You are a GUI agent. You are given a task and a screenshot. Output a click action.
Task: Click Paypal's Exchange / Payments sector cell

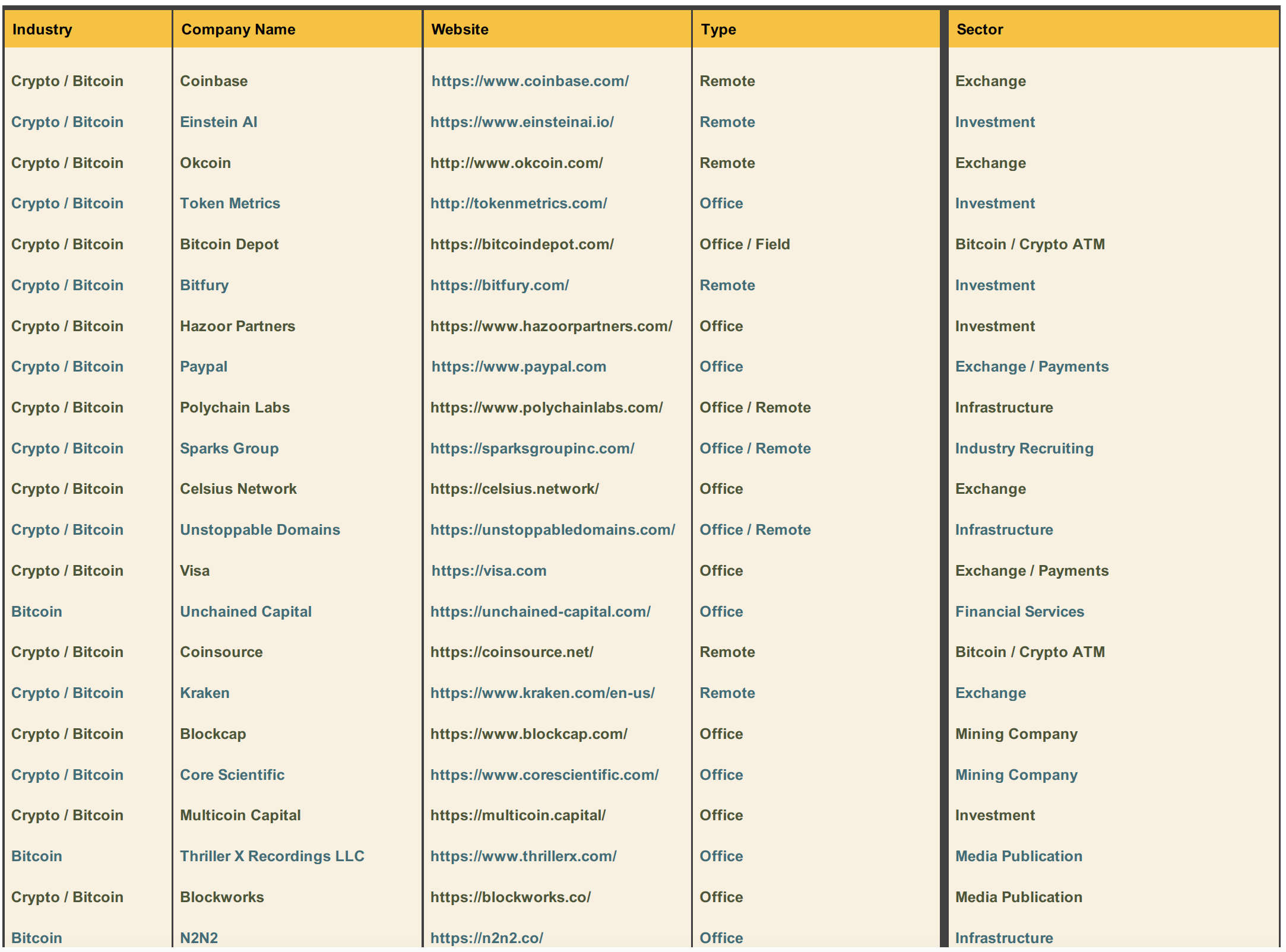tap(1032, 366)
